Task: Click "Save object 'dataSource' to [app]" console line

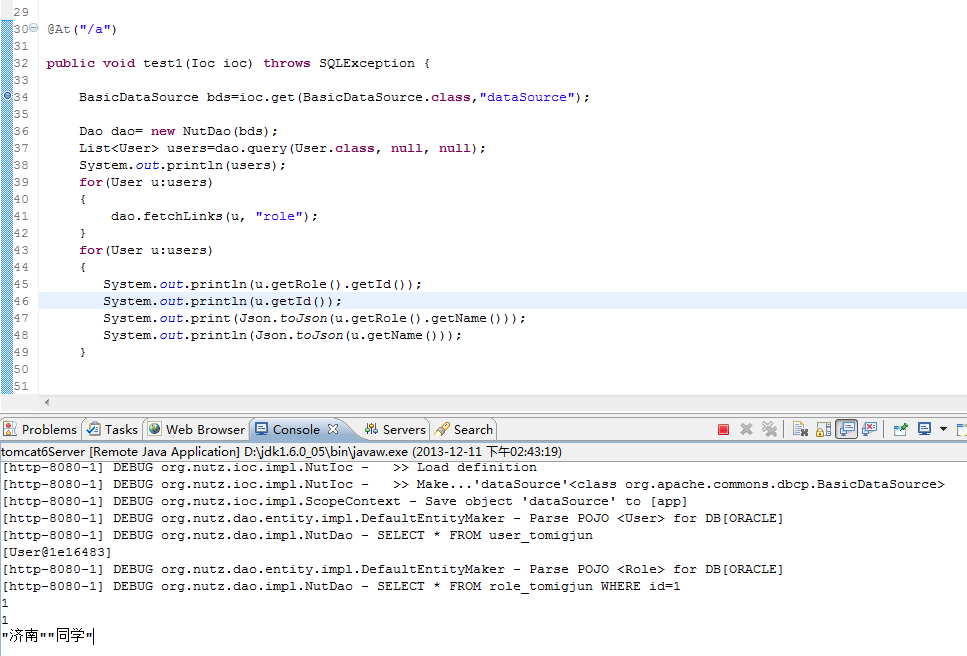Action: (x=556, y=501)
